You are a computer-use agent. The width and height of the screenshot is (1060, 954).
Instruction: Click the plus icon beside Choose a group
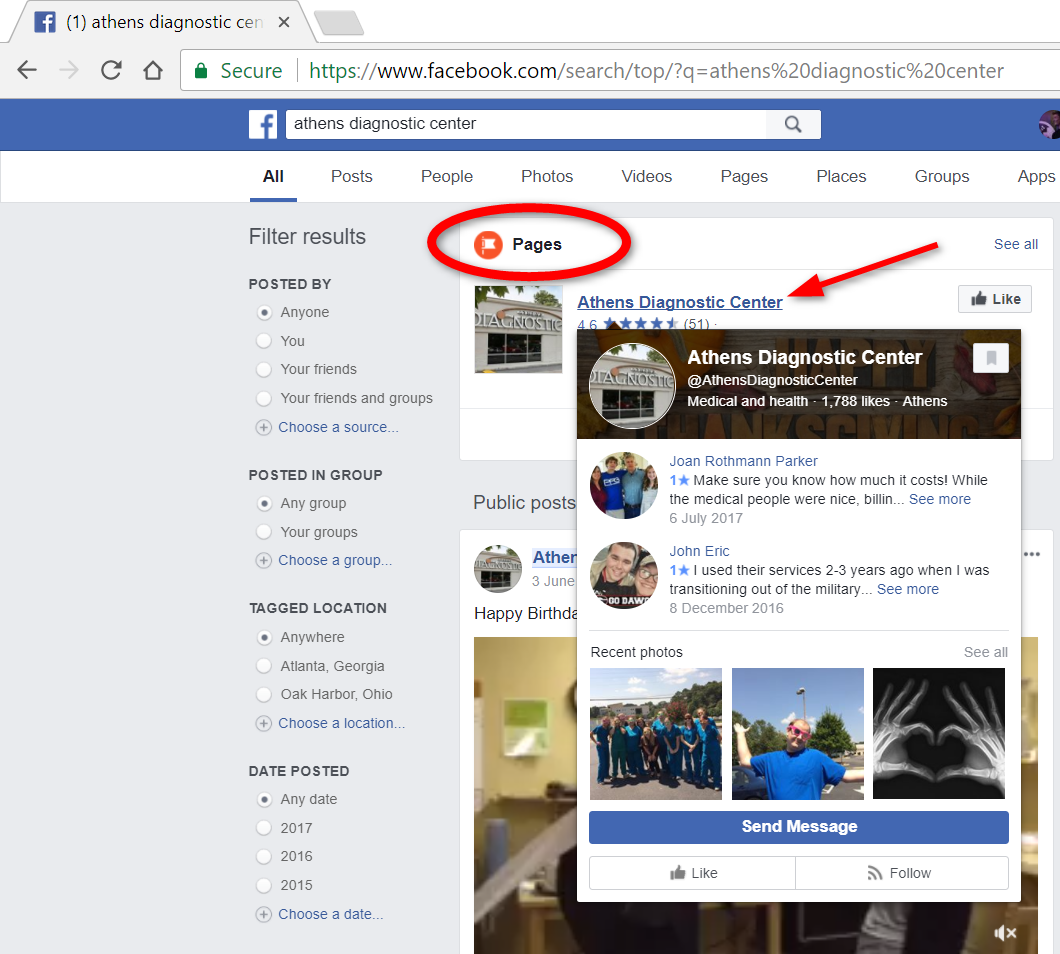coord(264,561)
